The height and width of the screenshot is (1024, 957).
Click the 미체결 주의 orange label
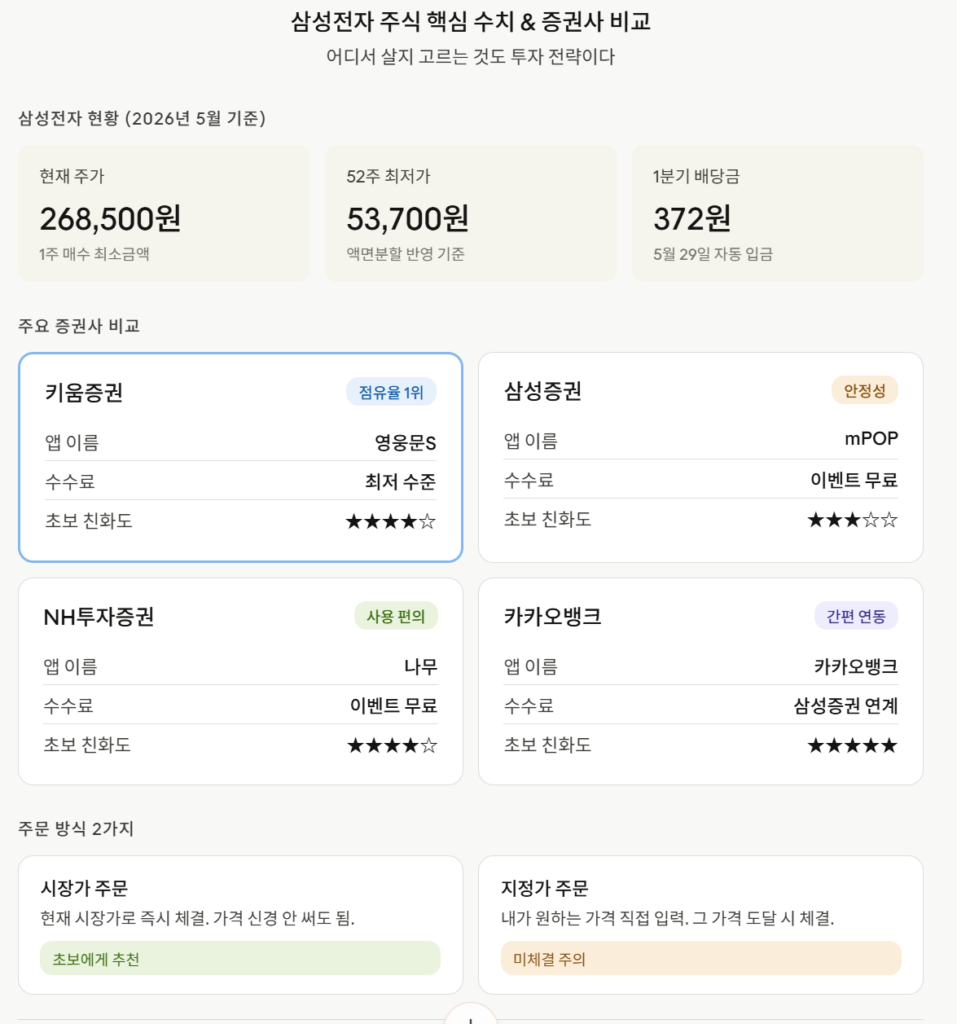701,958
